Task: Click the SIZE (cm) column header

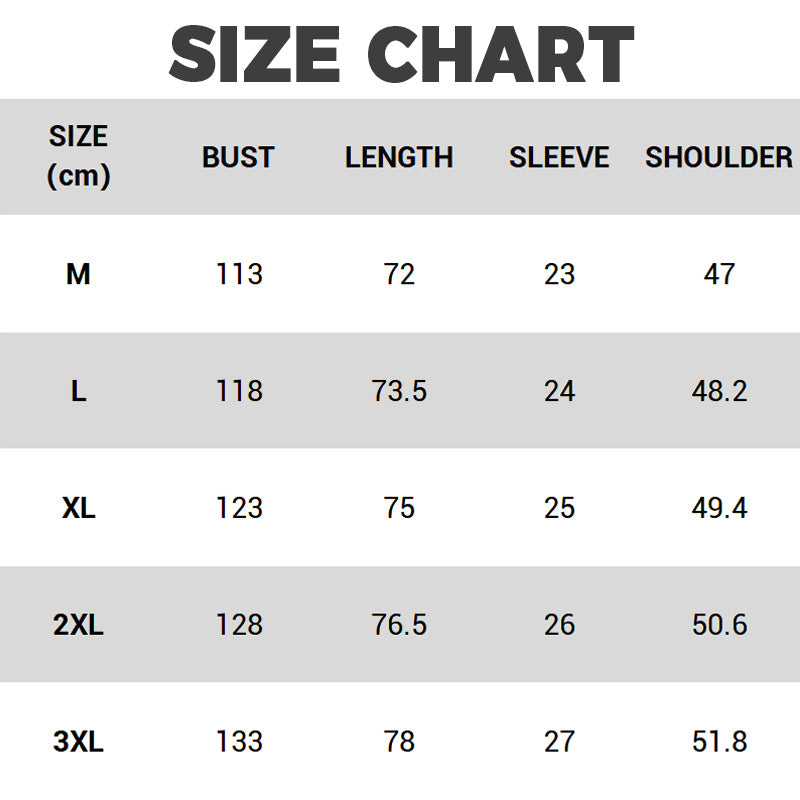Action: [x=78, y=156]
